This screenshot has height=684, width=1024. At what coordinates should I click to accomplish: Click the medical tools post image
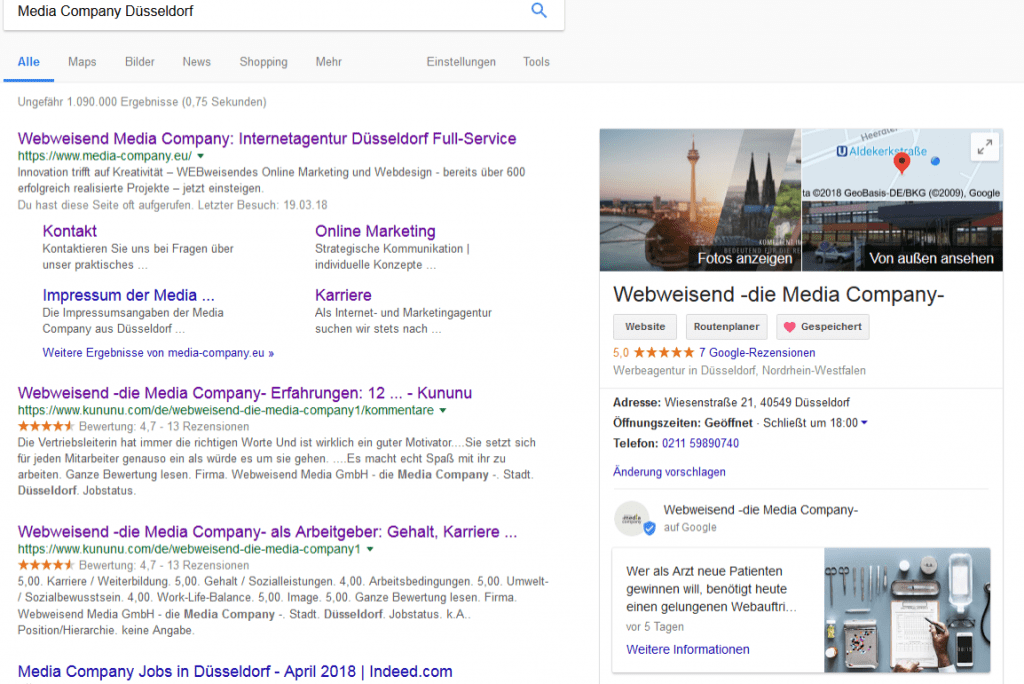coord(907,610)
